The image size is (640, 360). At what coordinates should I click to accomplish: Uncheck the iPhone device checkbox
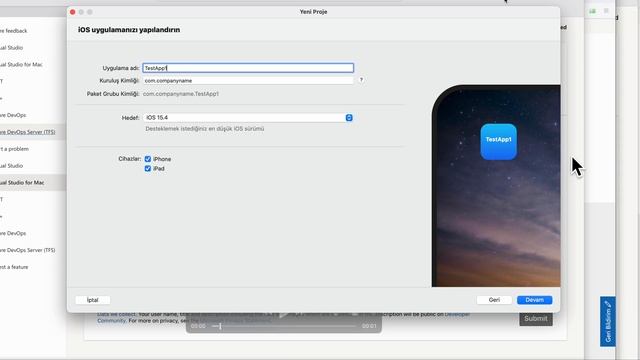148,159
